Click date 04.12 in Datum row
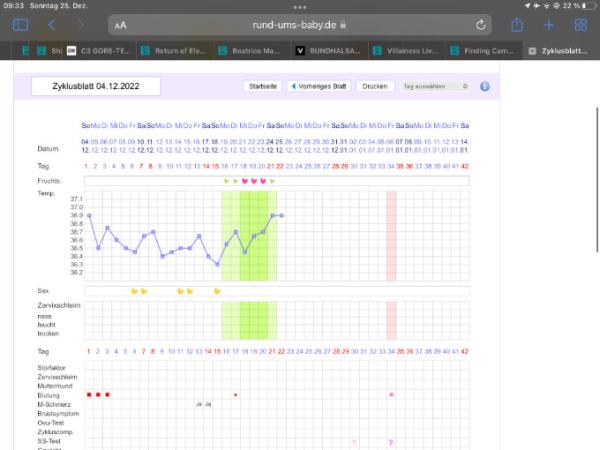This screenshot has width=600, height=450. pyautogui.click(x=85, y=146)
